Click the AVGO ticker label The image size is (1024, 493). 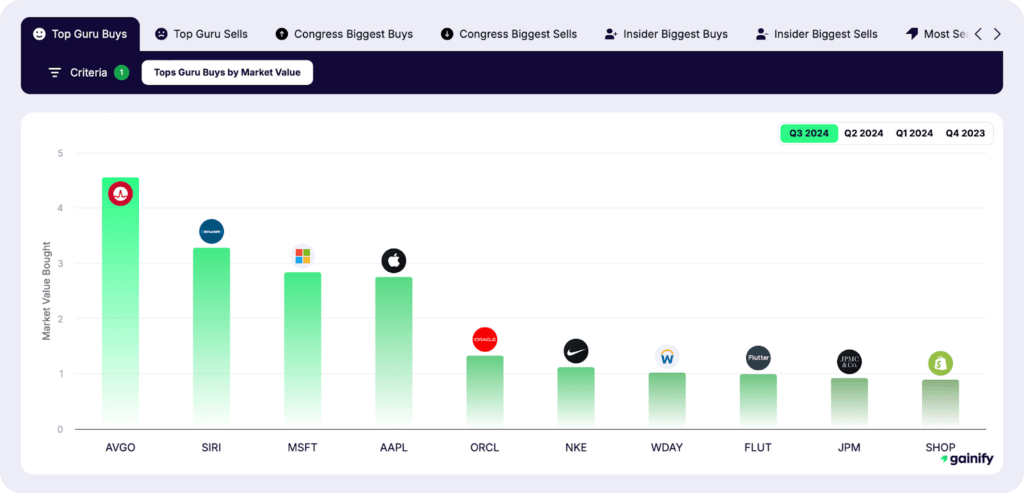pos(120,448)
